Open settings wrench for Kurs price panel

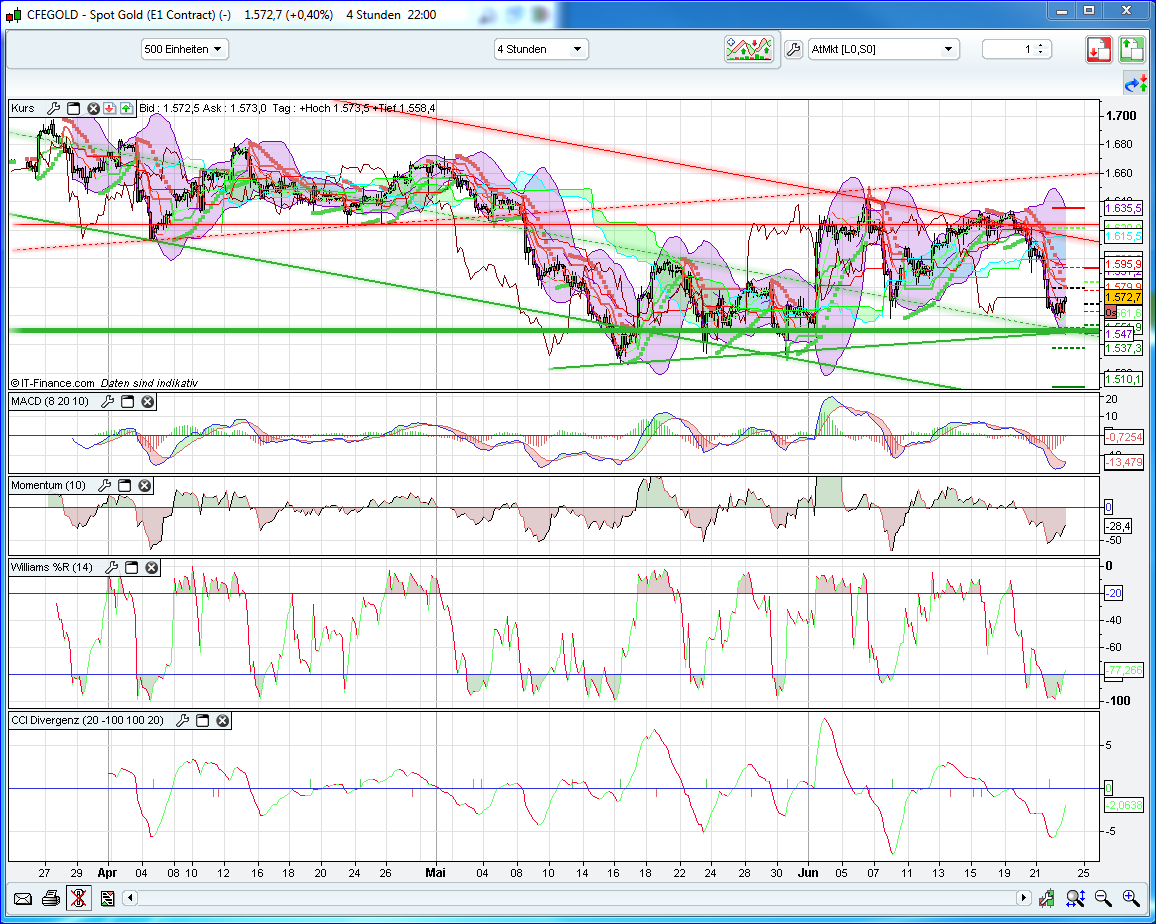[52, 108]
